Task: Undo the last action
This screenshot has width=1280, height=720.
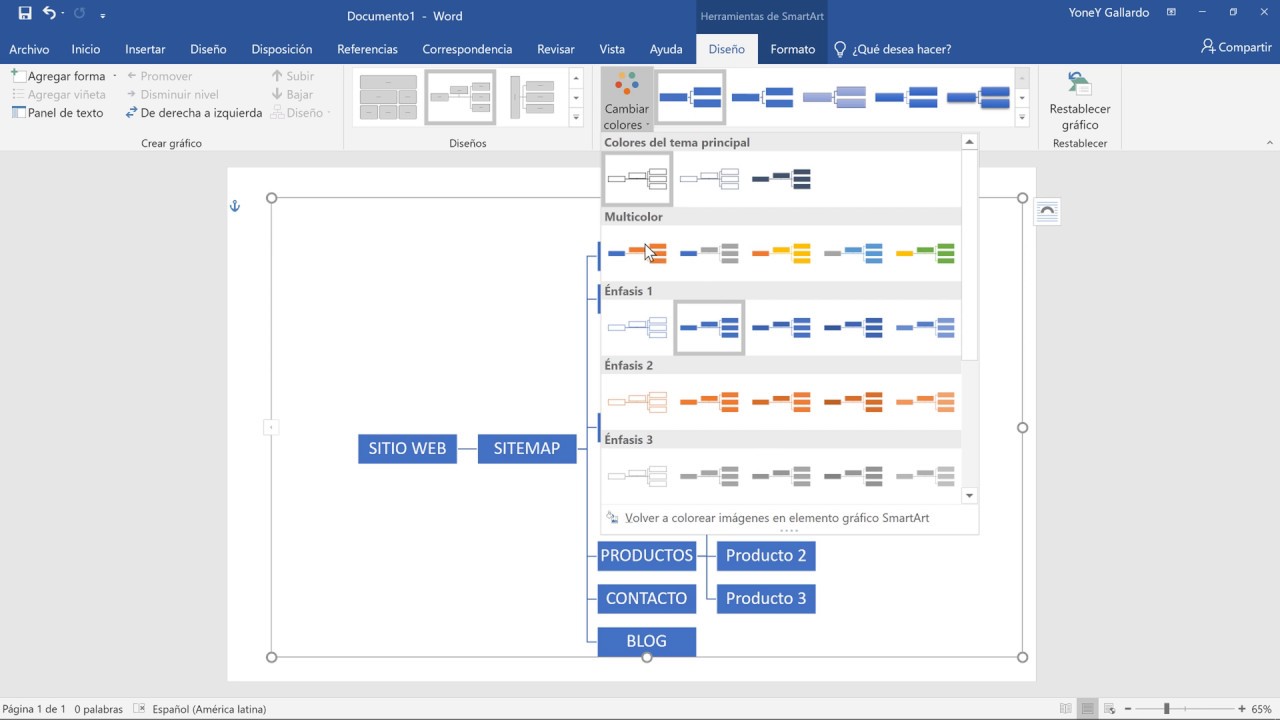Action: [x=49, y=14]
